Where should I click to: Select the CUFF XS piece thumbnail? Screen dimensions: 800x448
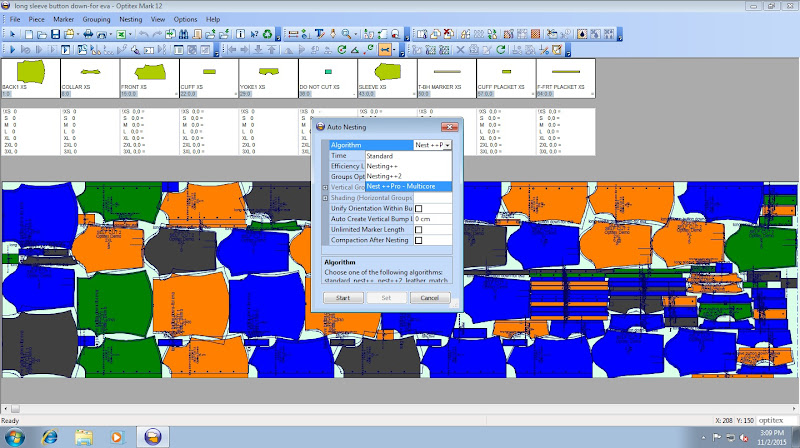click(x=209, y=78)
